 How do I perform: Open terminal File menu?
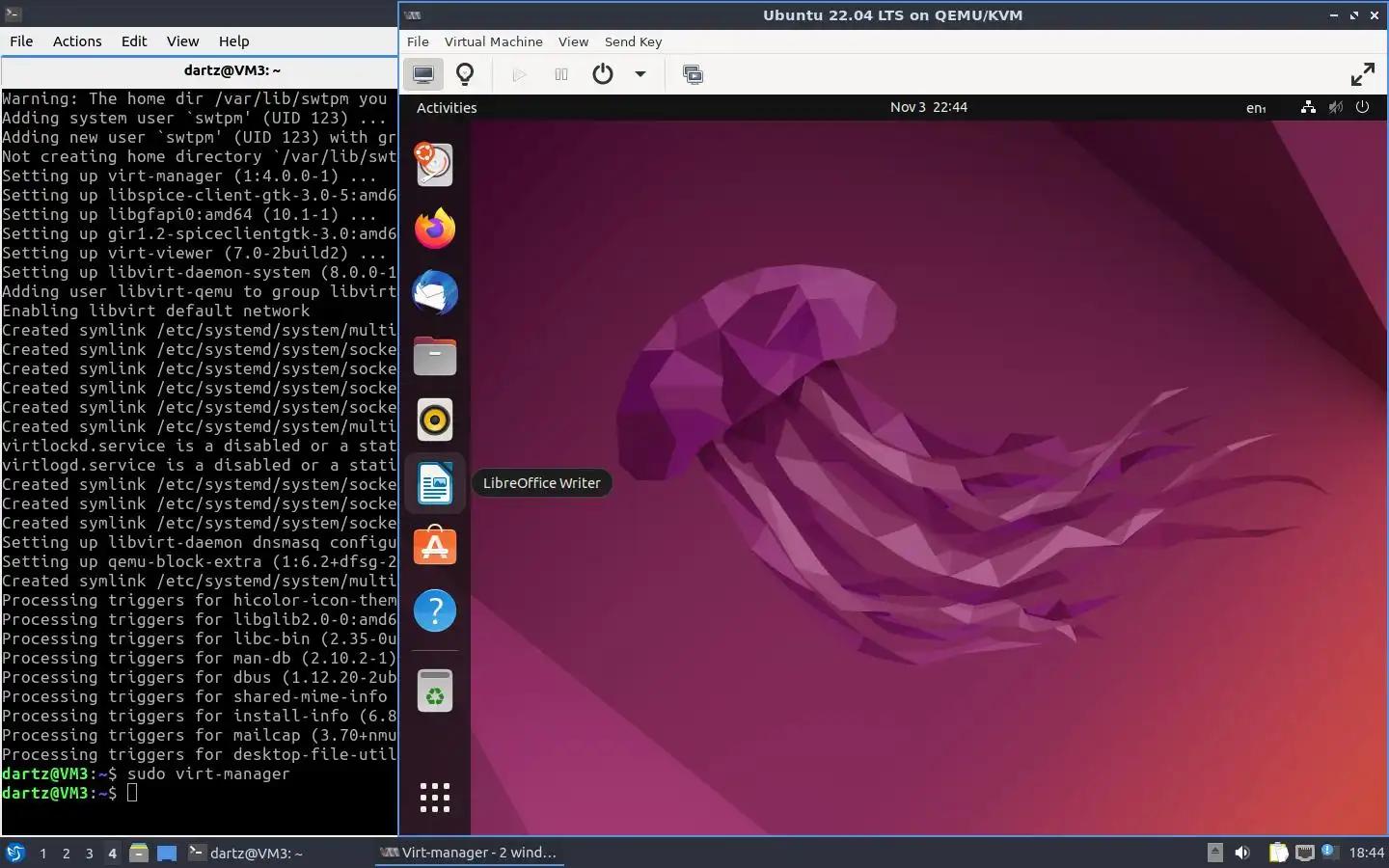21,41
